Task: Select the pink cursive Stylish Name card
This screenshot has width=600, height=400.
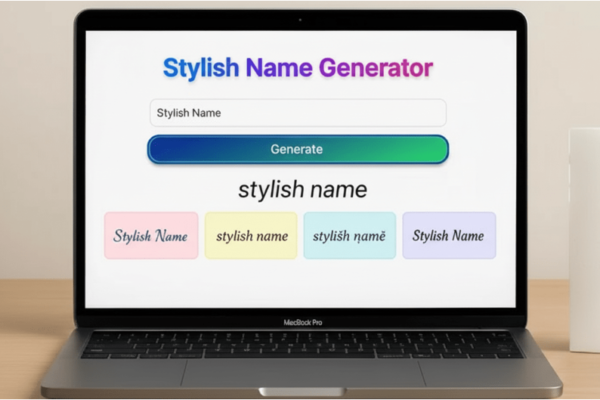Action: (151, 236)
